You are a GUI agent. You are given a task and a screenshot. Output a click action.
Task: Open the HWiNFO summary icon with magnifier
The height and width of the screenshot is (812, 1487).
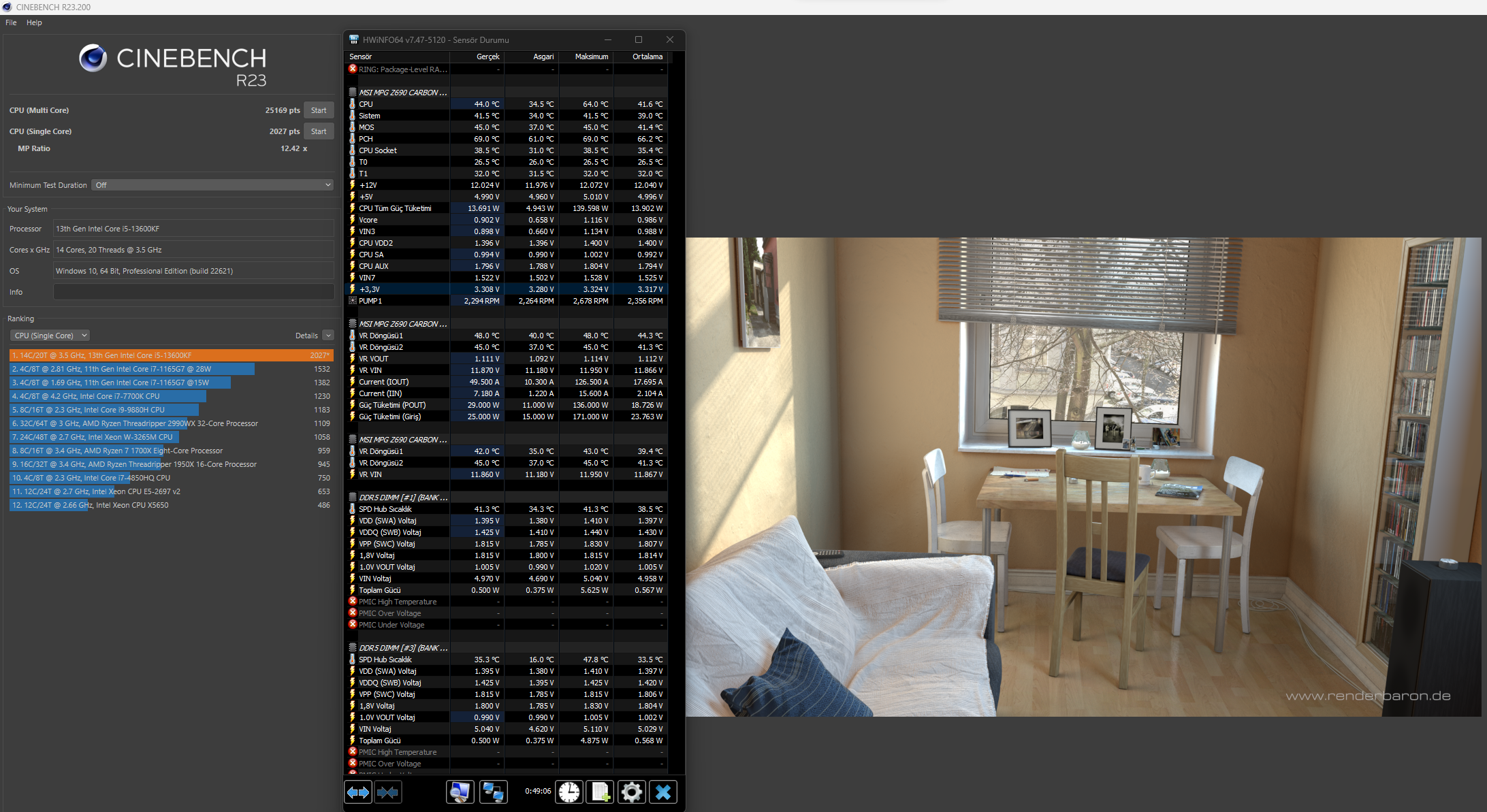(460, 792)
